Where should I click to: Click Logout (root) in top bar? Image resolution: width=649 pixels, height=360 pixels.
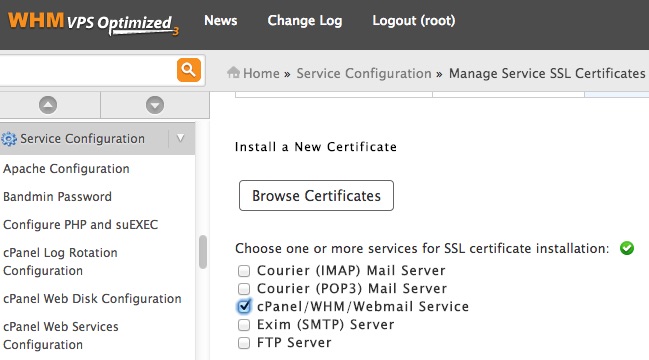pos(413,21)
